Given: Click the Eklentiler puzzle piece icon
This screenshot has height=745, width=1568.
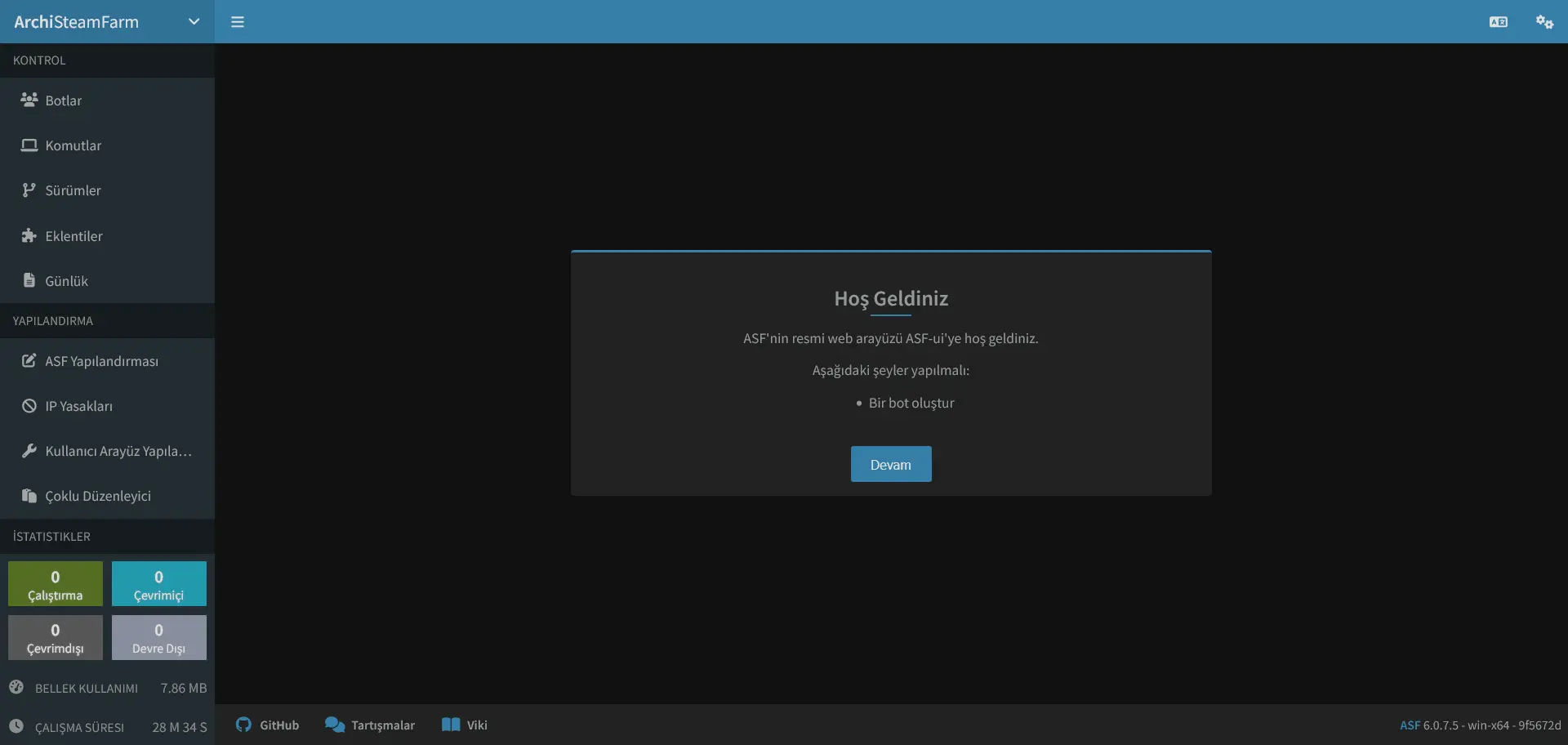Looking at the screenshot, I should (29, 236).
